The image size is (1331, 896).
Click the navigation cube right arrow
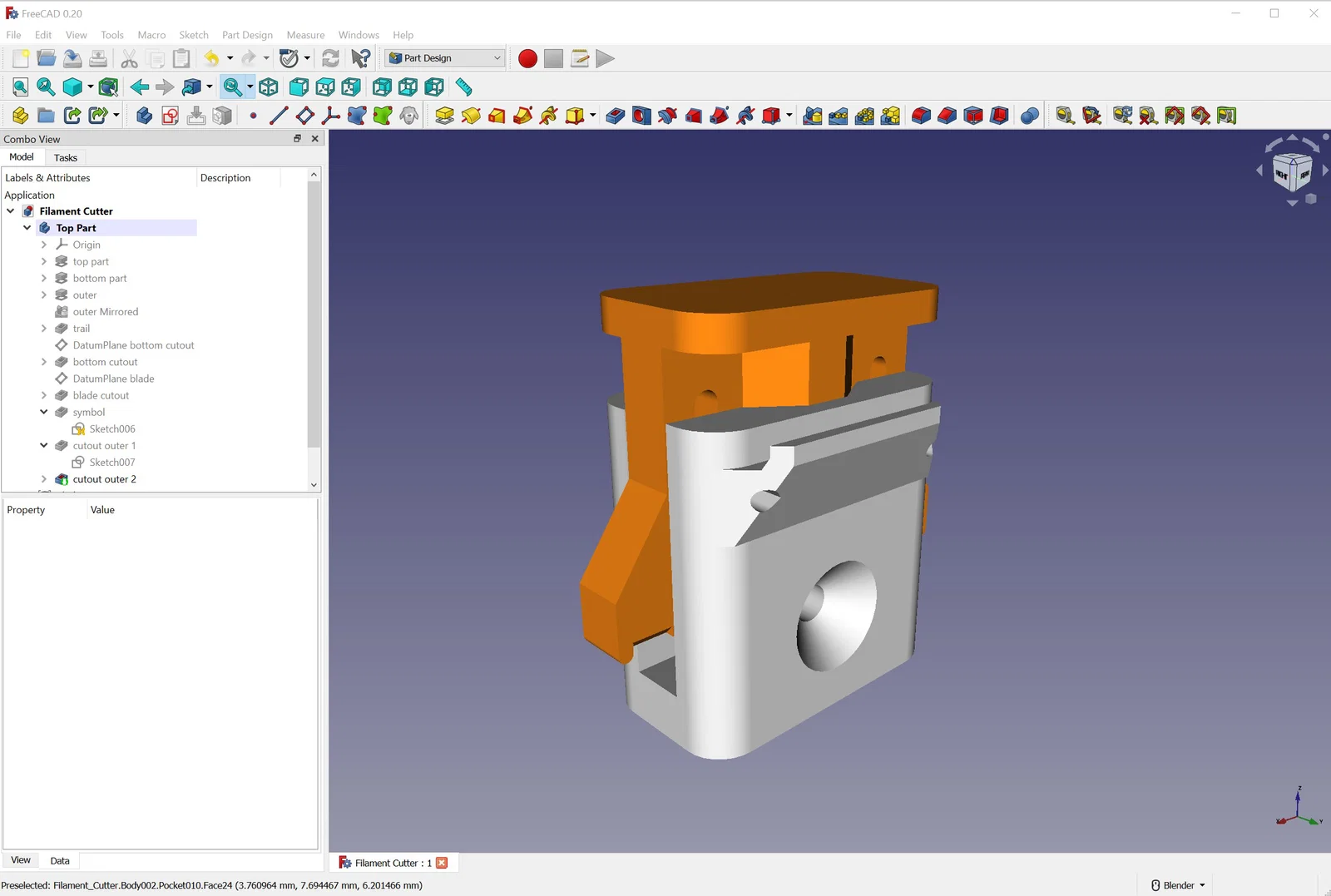[1325, 171]
